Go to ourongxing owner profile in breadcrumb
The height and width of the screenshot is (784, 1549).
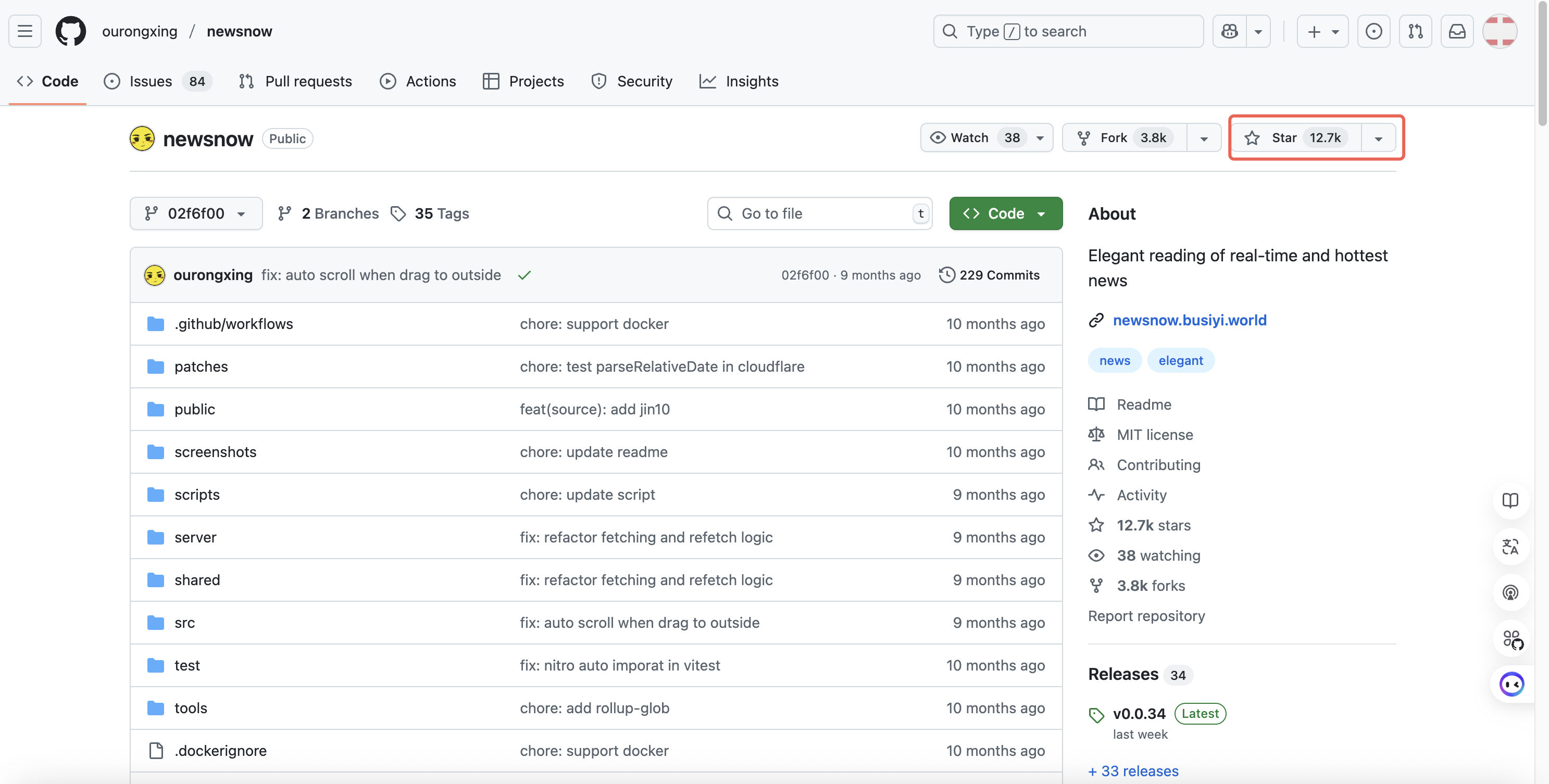click(140, 31)
